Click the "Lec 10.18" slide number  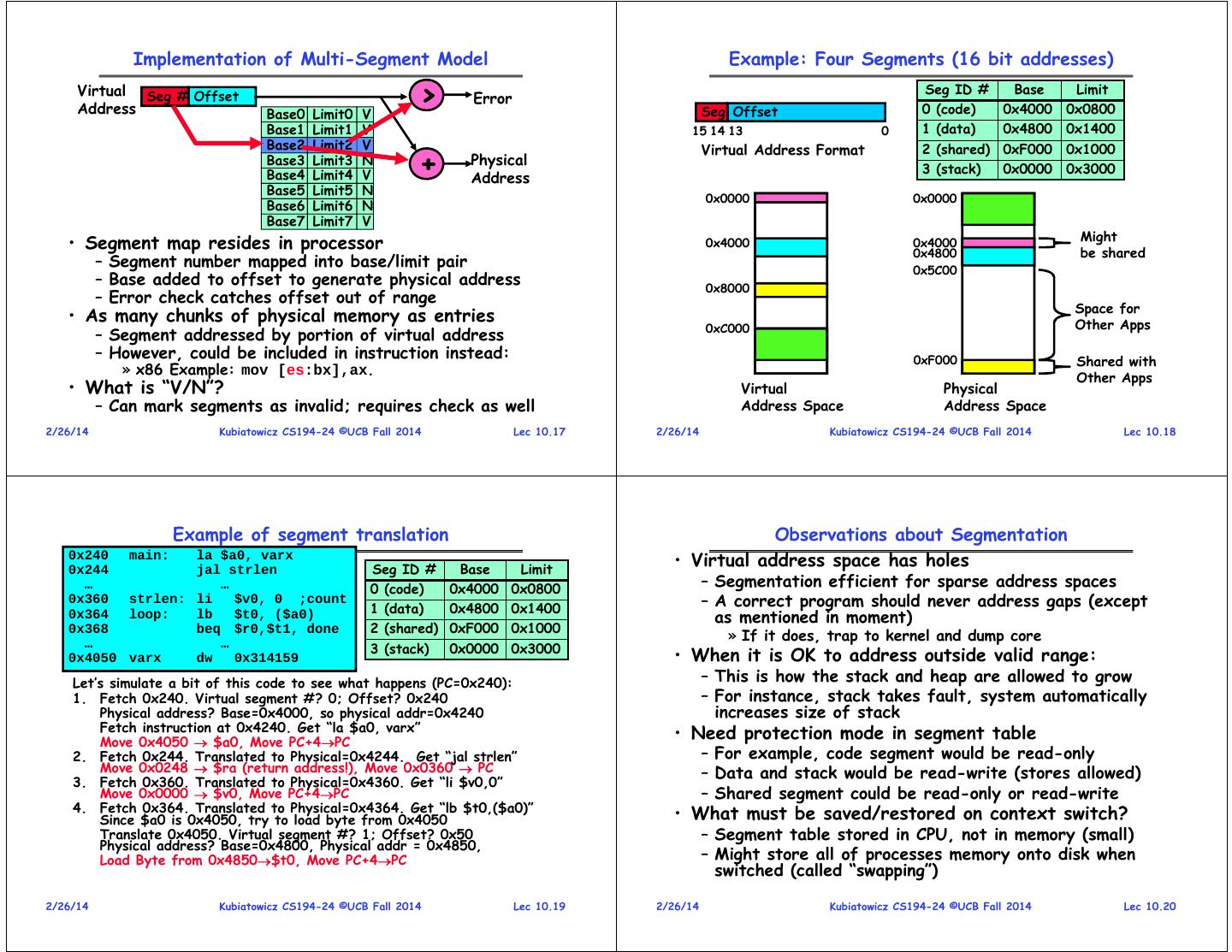click(x=1149, y=432)
